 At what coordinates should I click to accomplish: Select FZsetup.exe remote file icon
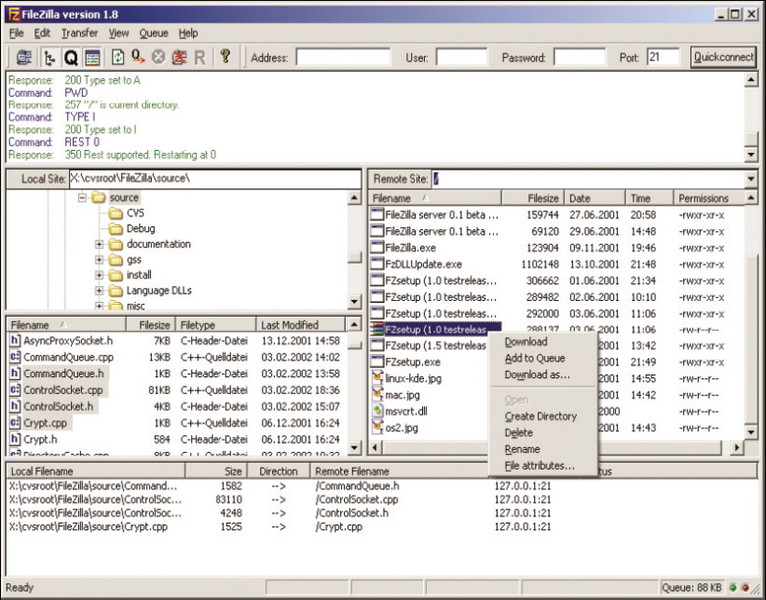pyautogui.click(x=377, y=362)
